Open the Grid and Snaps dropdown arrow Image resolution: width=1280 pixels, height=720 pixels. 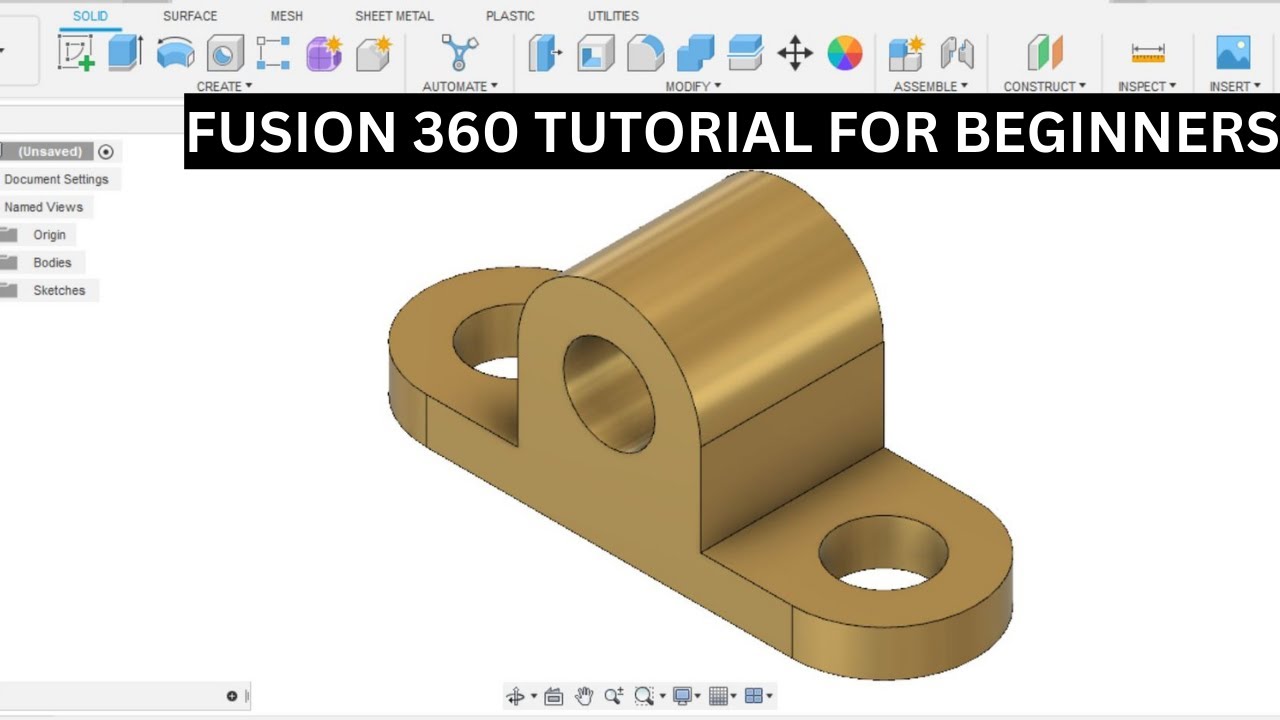coord(733,697)
